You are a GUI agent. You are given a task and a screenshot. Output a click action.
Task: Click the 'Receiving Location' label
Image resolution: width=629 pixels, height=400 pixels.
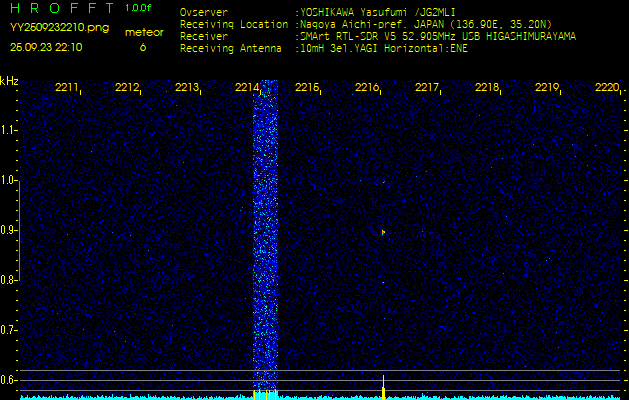point(234,24)
